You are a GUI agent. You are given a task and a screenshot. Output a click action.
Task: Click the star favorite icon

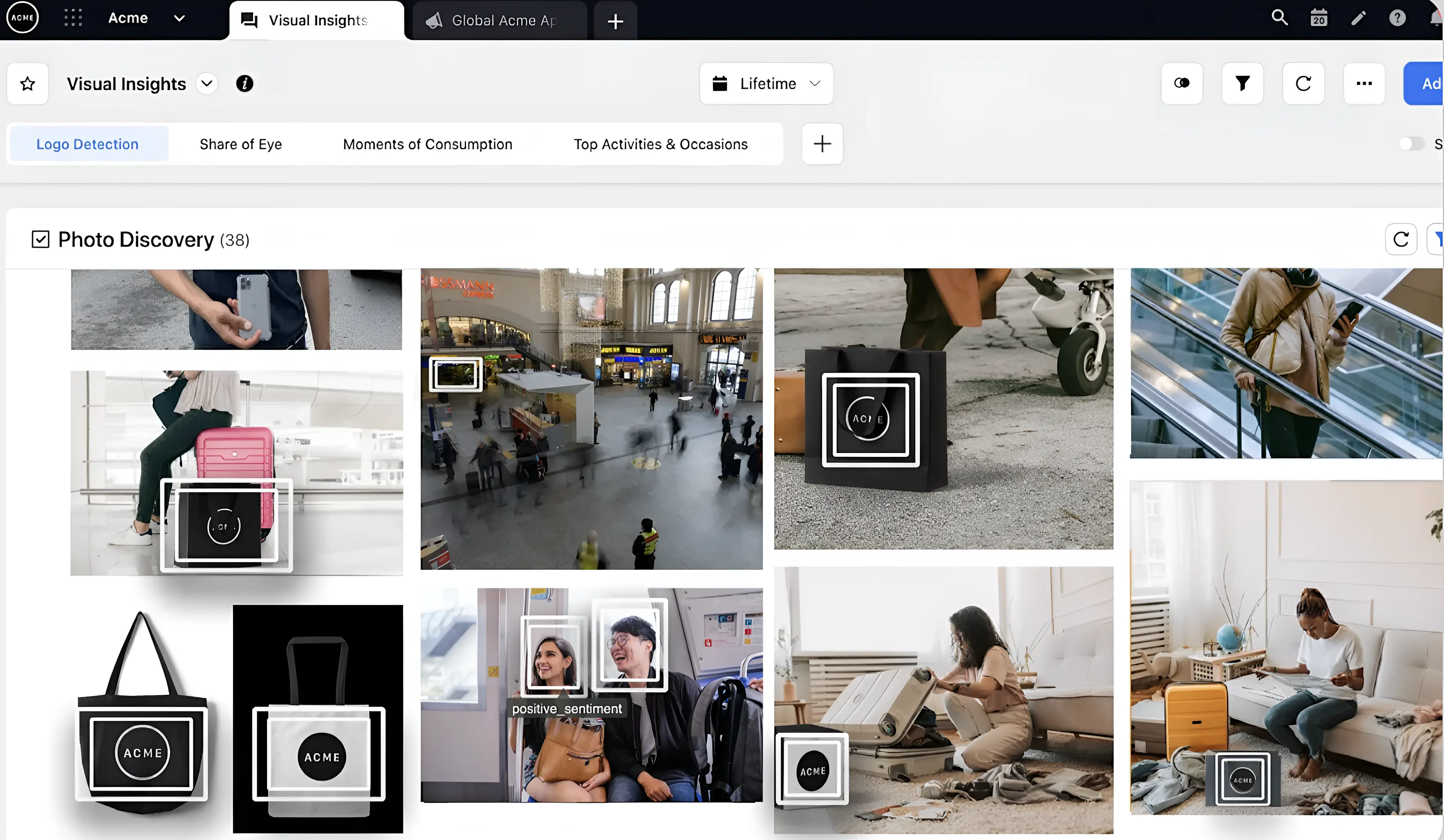(27, 83)
